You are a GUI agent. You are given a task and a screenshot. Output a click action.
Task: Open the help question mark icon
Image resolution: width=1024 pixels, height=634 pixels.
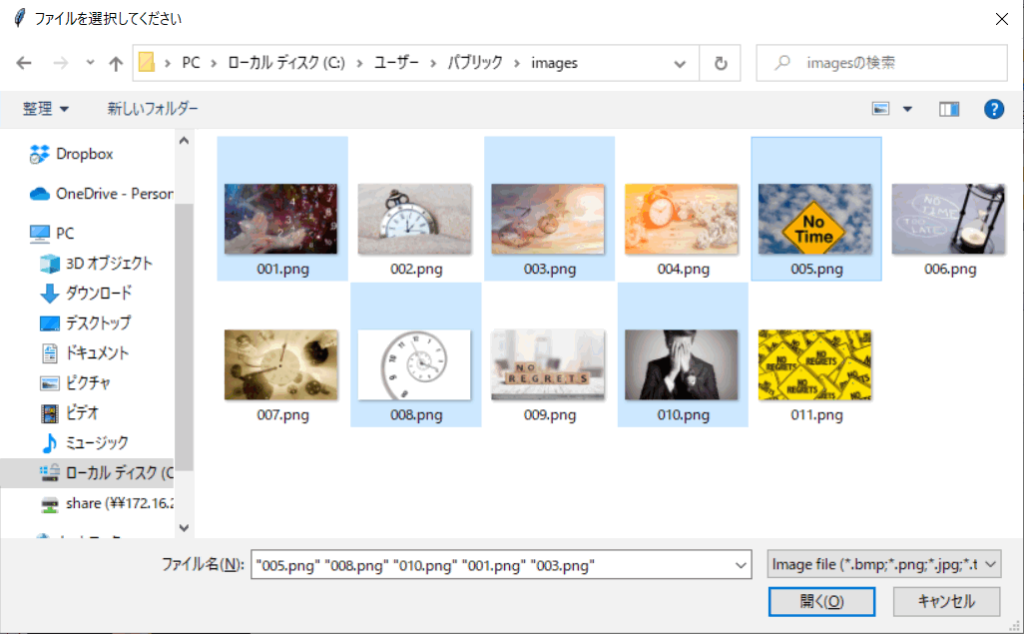[x=993, y=109]
